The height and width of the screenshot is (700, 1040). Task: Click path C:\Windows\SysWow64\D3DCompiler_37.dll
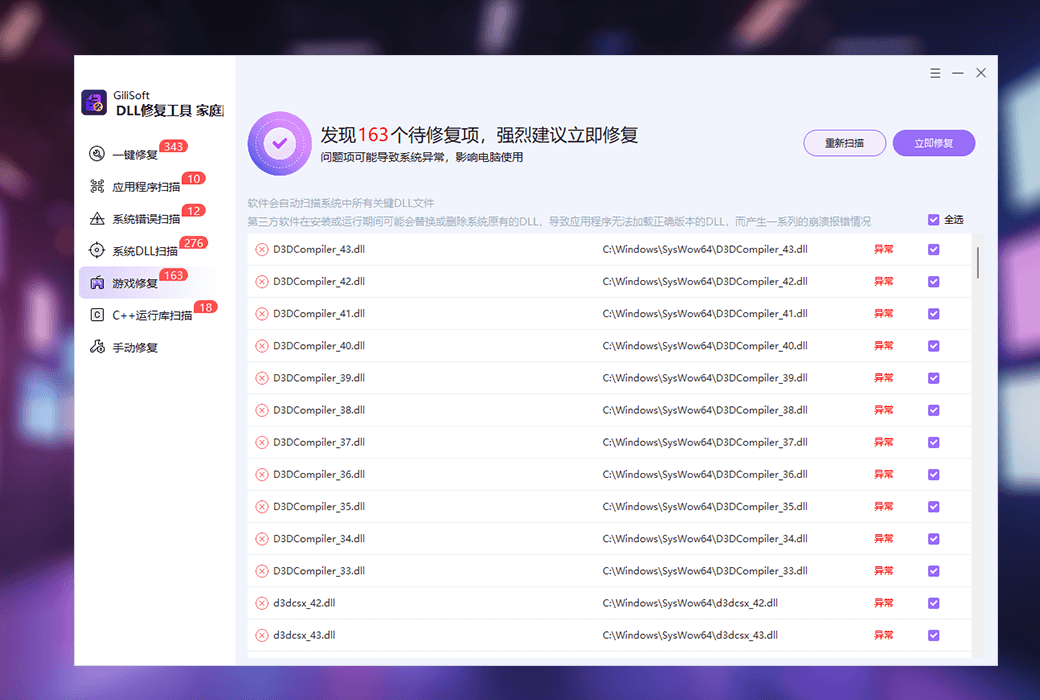point(705,443)
